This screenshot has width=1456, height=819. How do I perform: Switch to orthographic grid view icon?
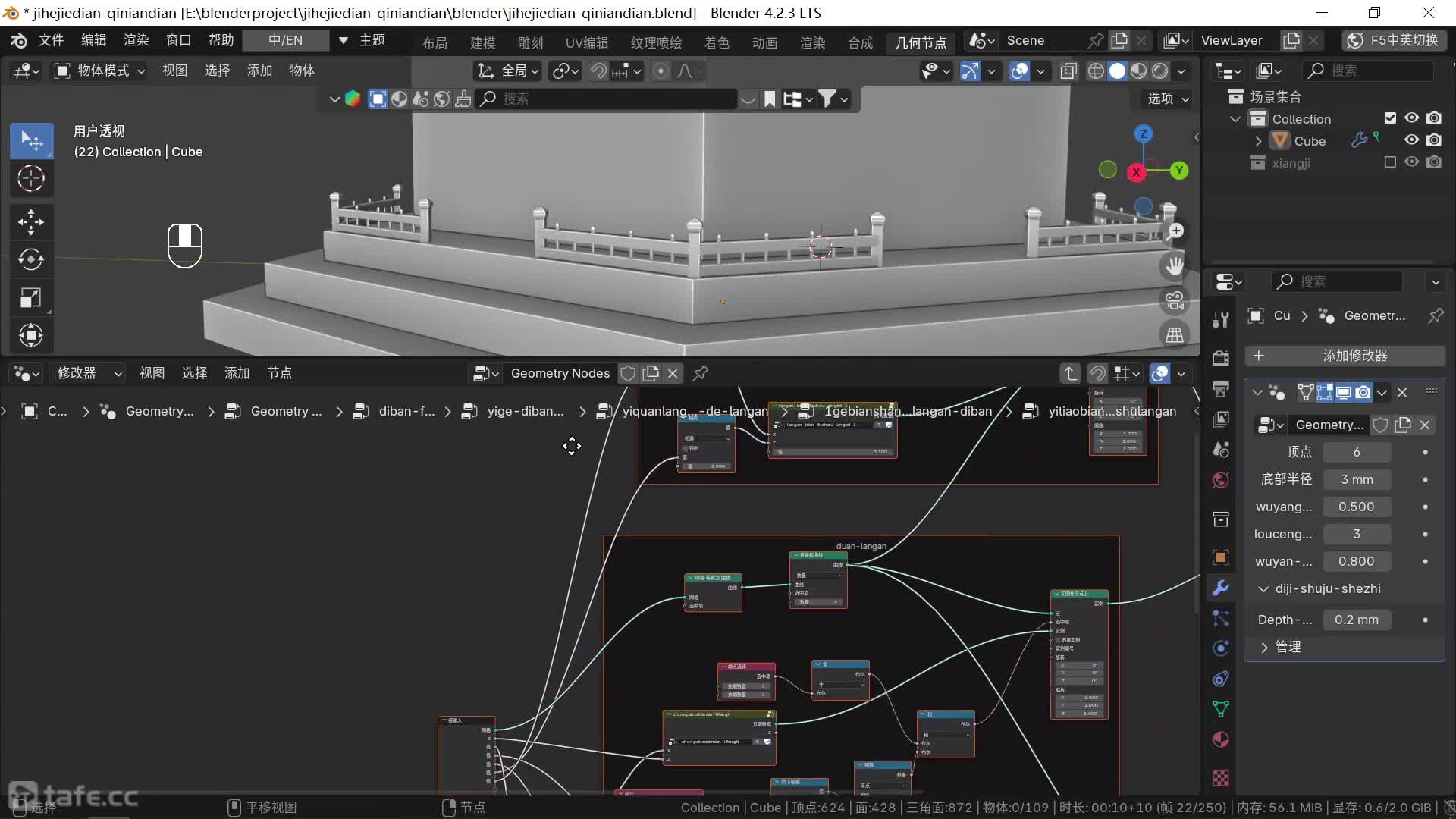pyautogui.click(x=1175, y=335)
